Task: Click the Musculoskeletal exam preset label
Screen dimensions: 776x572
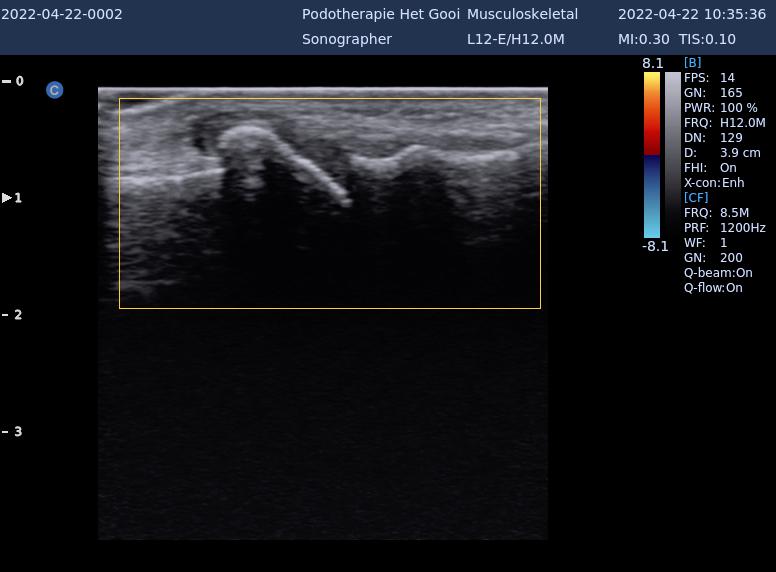Action: 522,15
